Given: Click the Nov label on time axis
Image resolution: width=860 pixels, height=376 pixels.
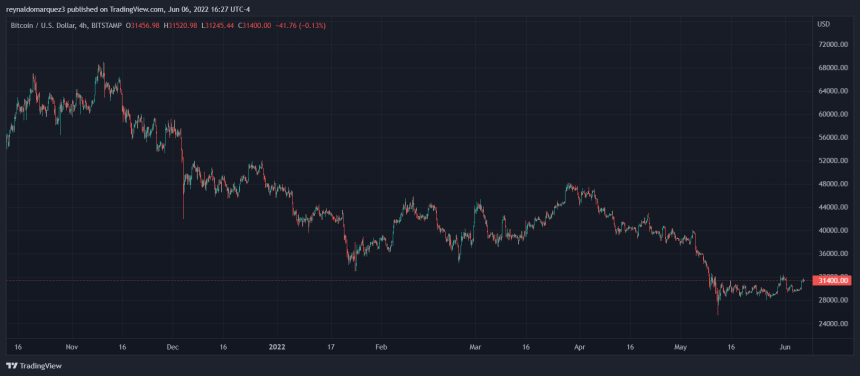Looking at the screenshot, I should pos(72,347).
